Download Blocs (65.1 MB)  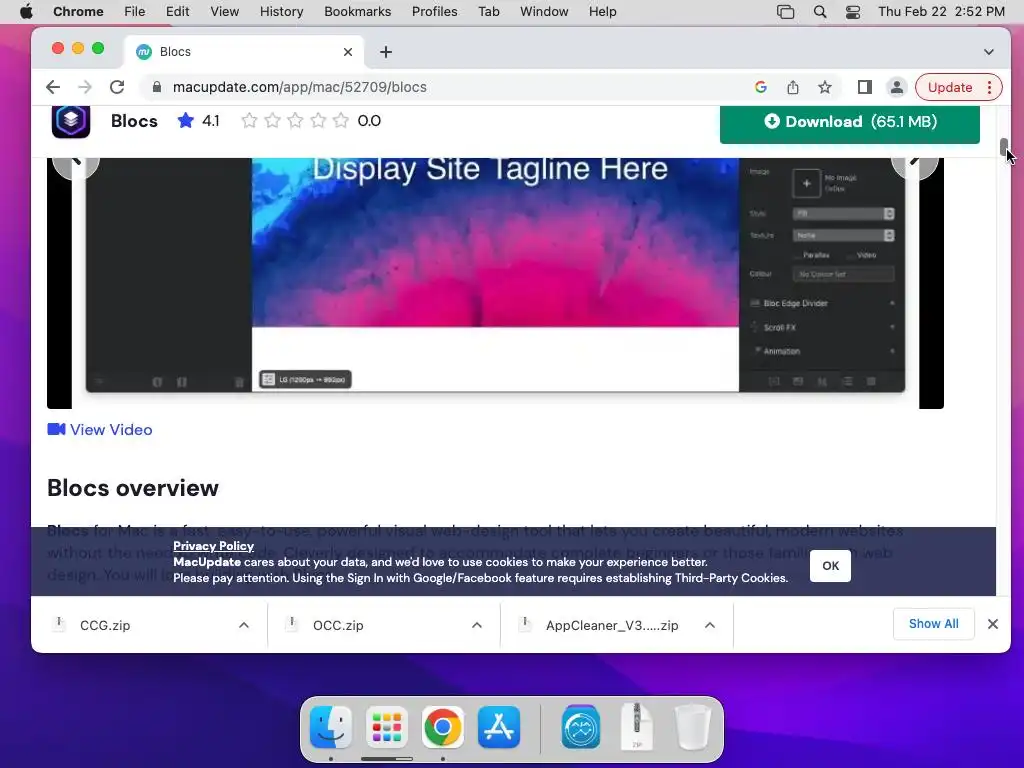[x=850, y=123]
